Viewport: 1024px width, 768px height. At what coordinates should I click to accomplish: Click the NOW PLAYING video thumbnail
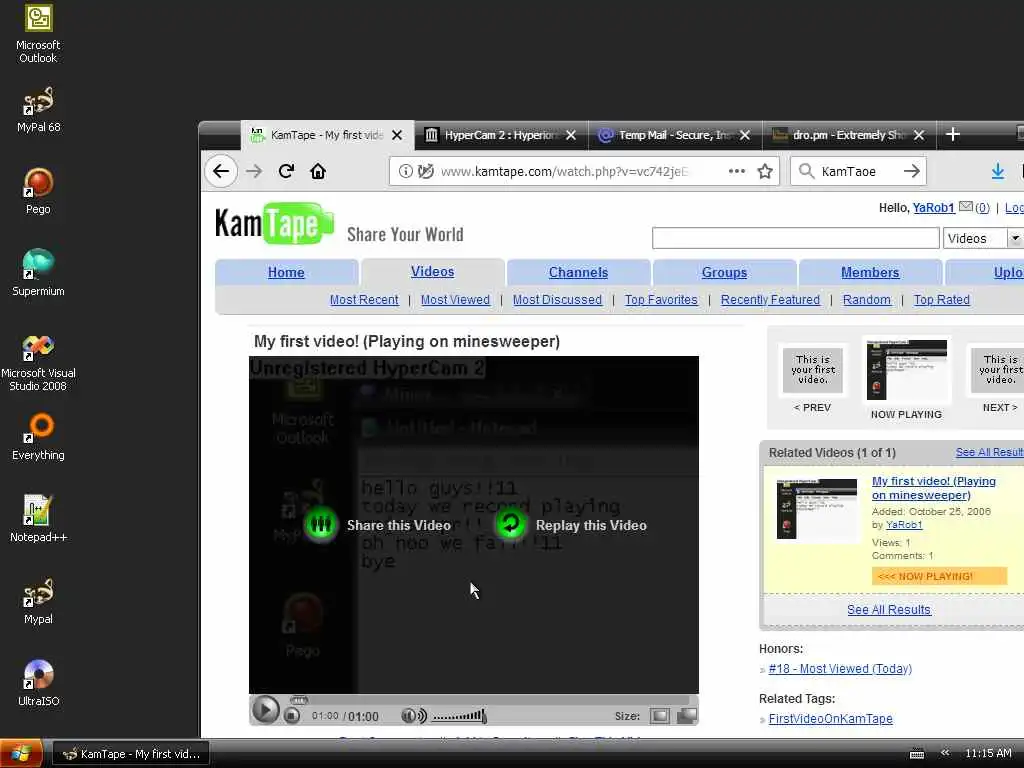(906, 370)
